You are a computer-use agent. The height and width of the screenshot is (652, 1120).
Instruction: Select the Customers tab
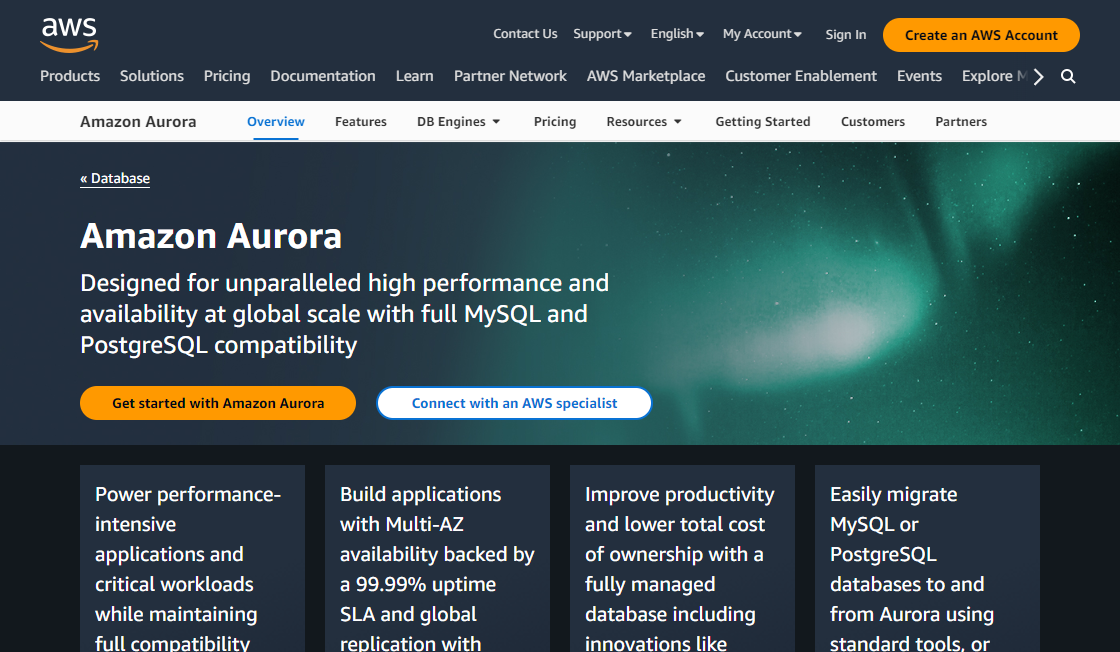click(x=873, y=121)
